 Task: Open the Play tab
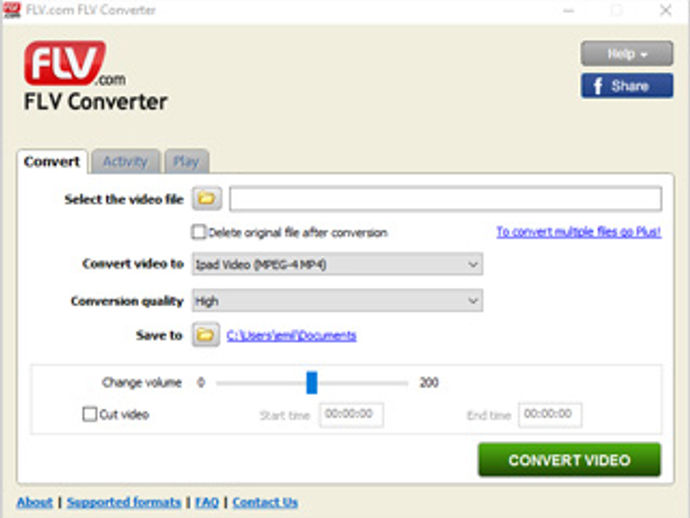coord(186,162)
